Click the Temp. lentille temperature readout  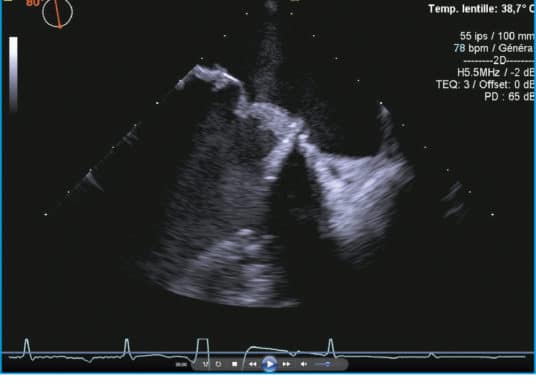(481, 9)
